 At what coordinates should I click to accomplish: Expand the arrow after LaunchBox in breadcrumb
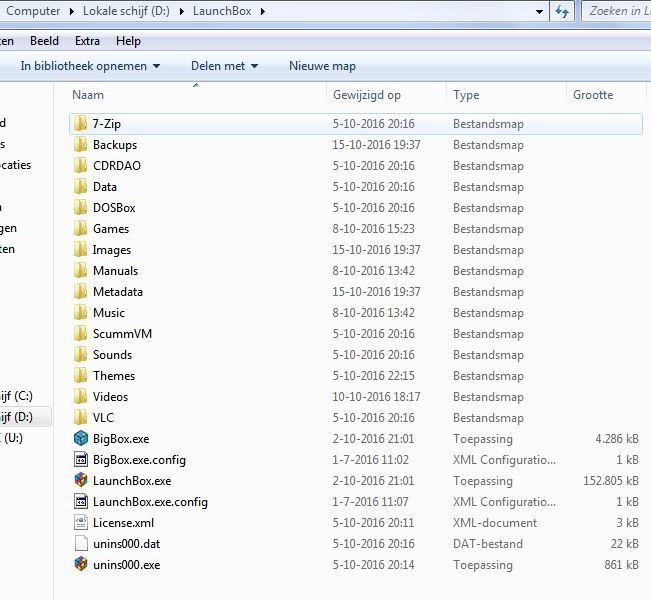click(x=263, y=11)
